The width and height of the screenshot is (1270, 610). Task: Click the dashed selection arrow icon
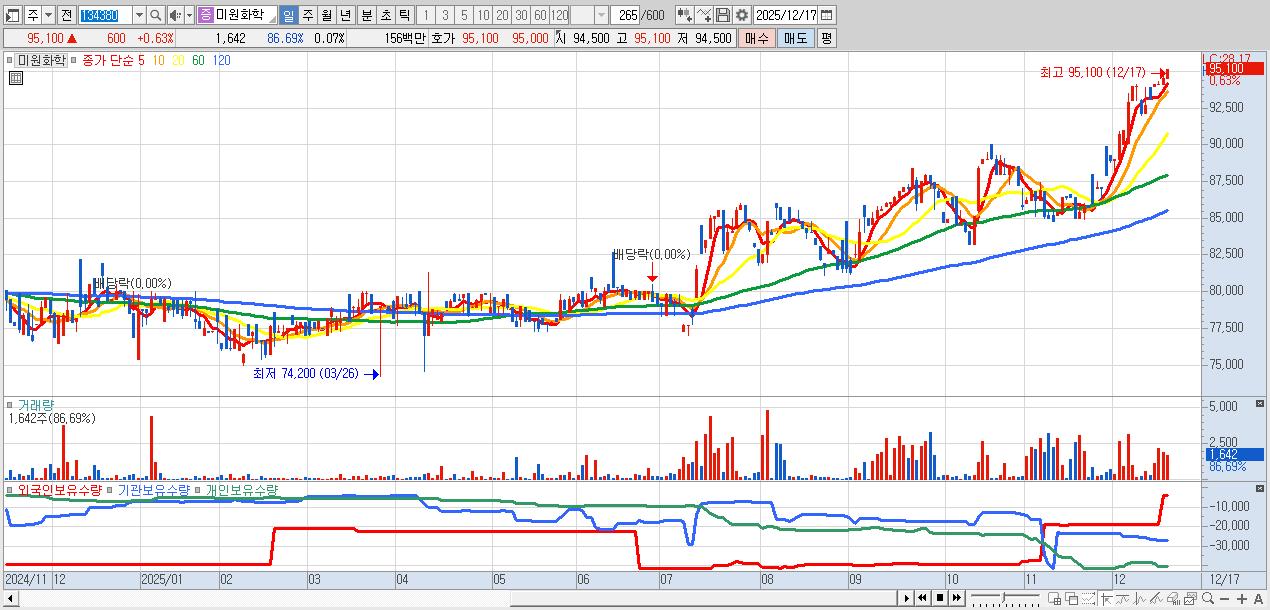(1088, 598)
